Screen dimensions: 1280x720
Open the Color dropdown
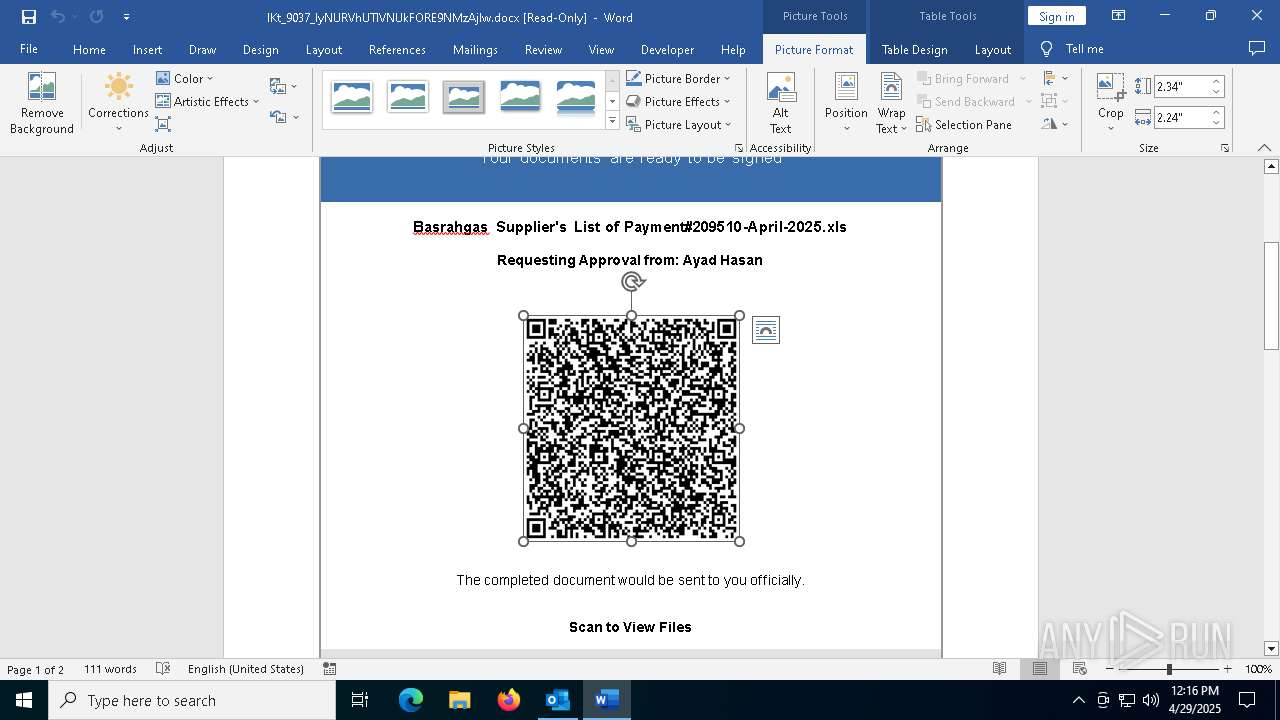point(184,78)
